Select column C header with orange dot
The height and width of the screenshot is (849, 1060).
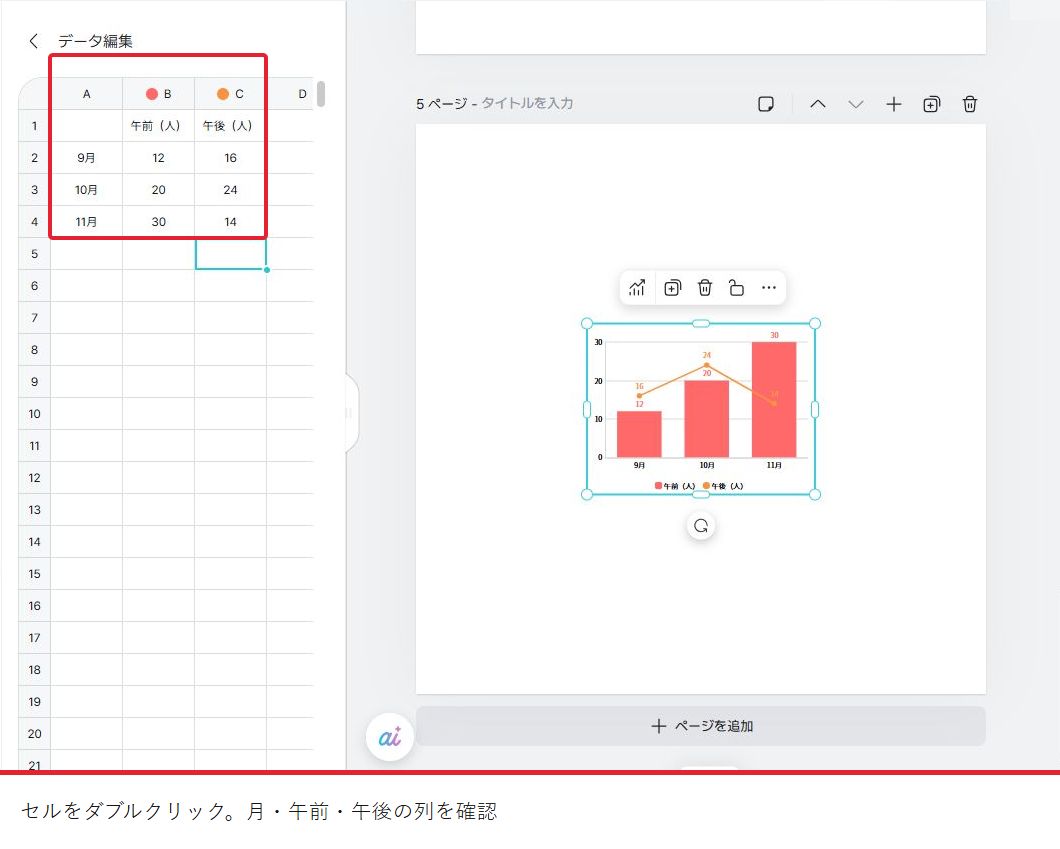[230, 94]
